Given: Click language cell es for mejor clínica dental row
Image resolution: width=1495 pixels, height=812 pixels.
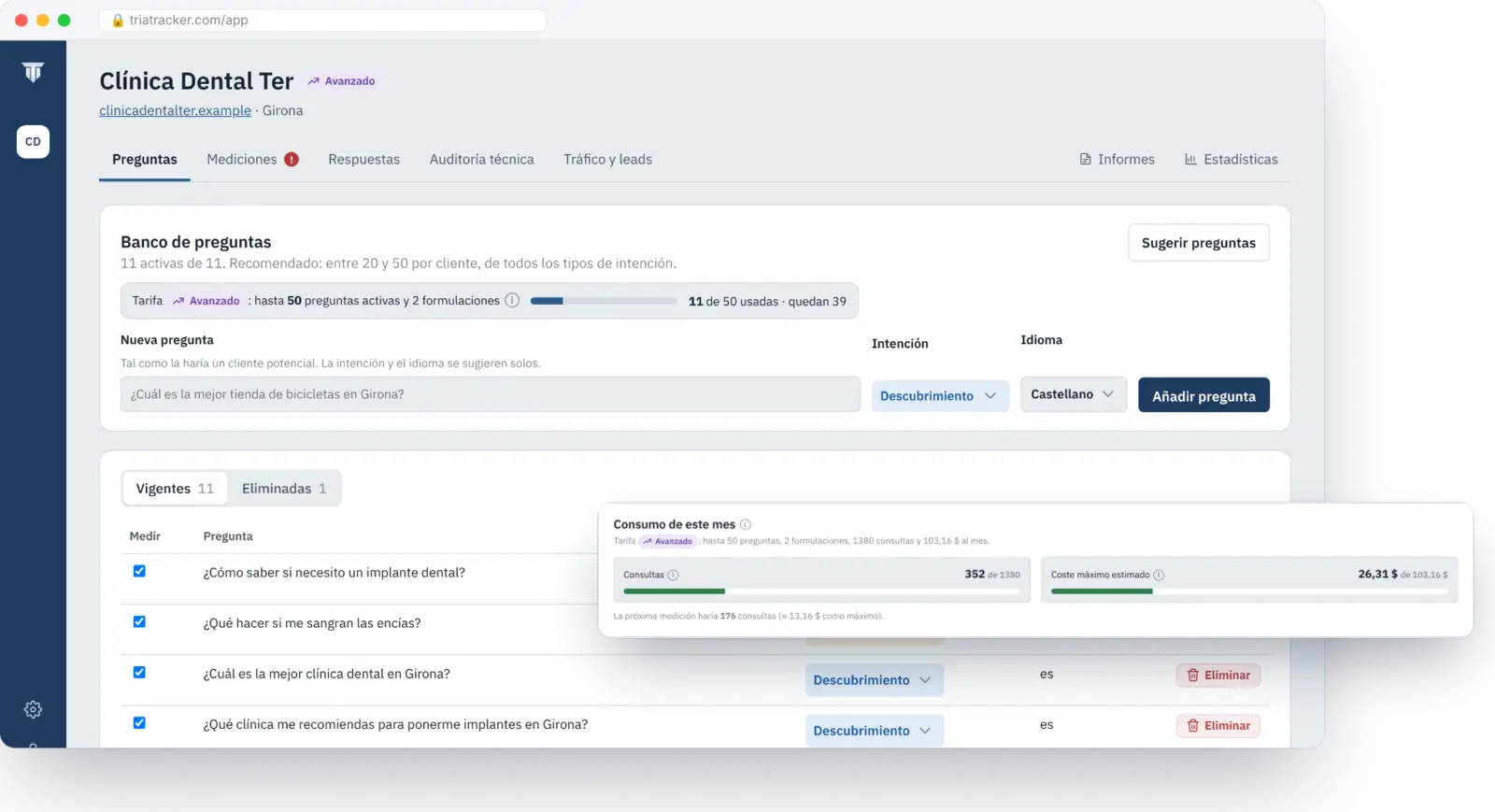Looking at the screenshot, I should click(1046, 674).
